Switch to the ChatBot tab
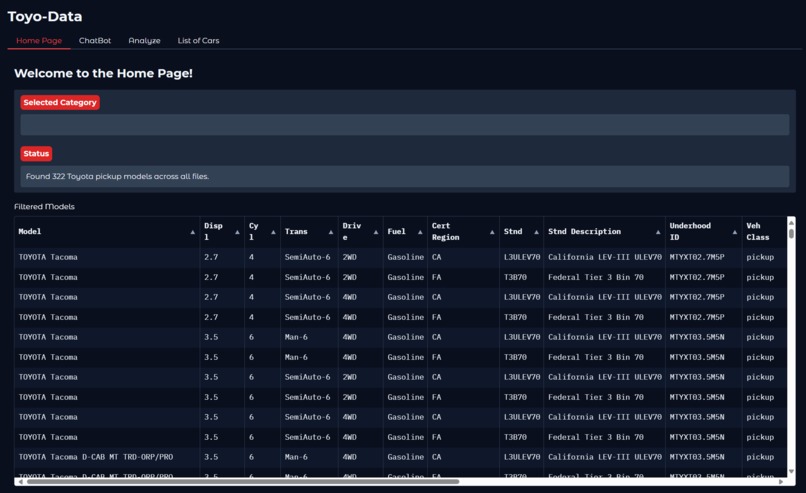Image resolution: width=806 pixels, height=493 pixels. coord(95,41)
